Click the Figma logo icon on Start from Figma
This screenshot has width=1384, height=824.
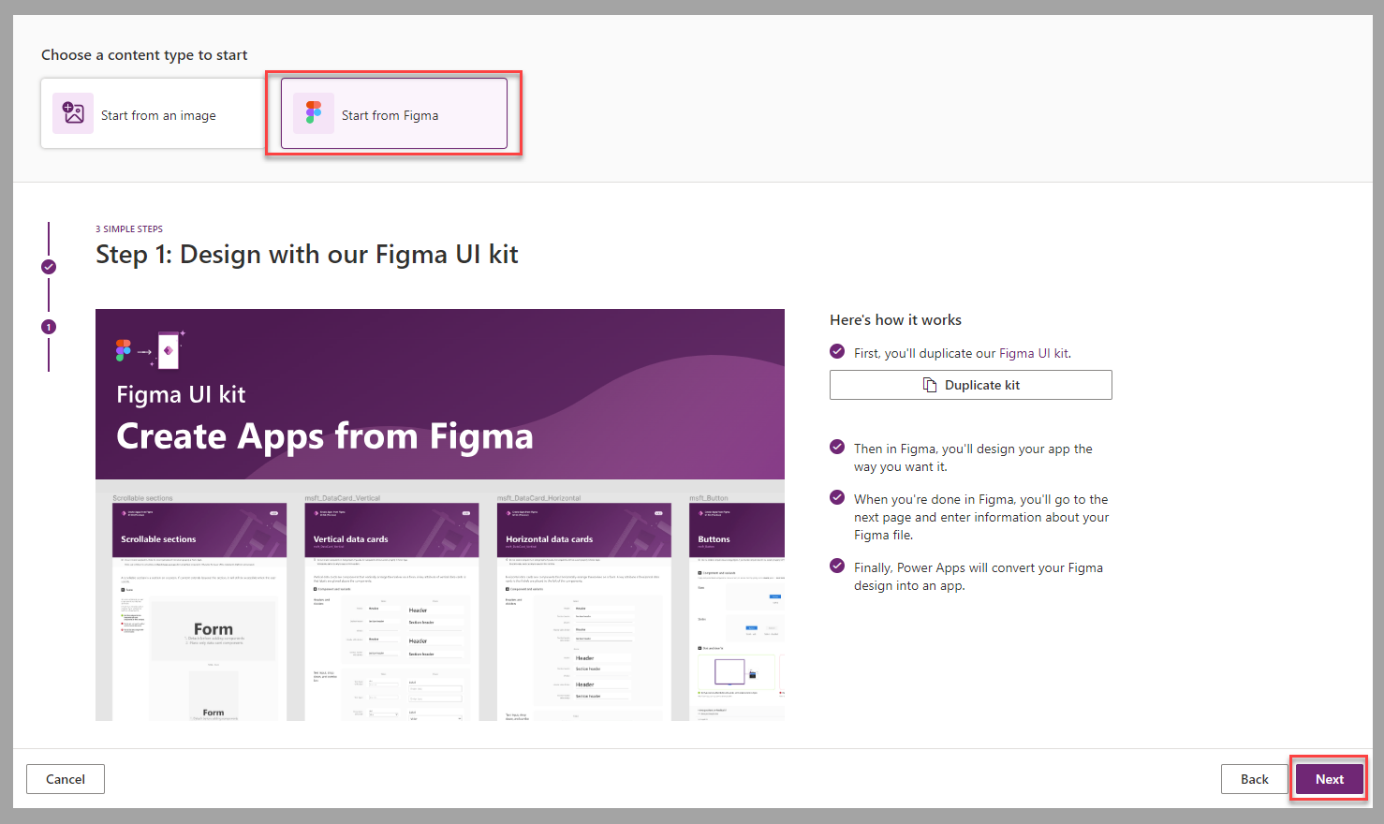pos(314,114)
